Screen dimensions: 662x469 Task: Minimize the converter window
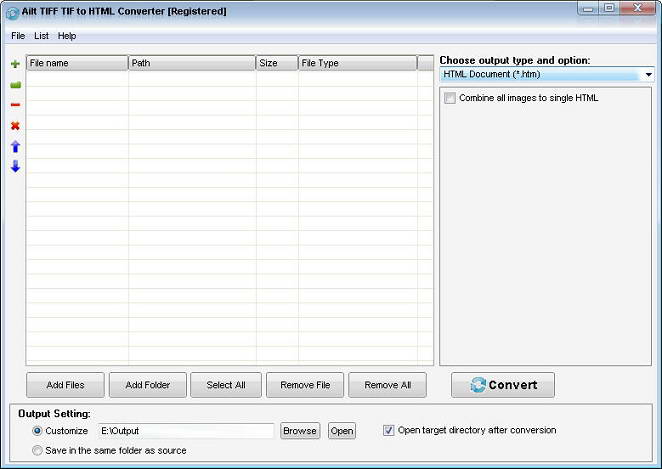click(x=588, y=9)
